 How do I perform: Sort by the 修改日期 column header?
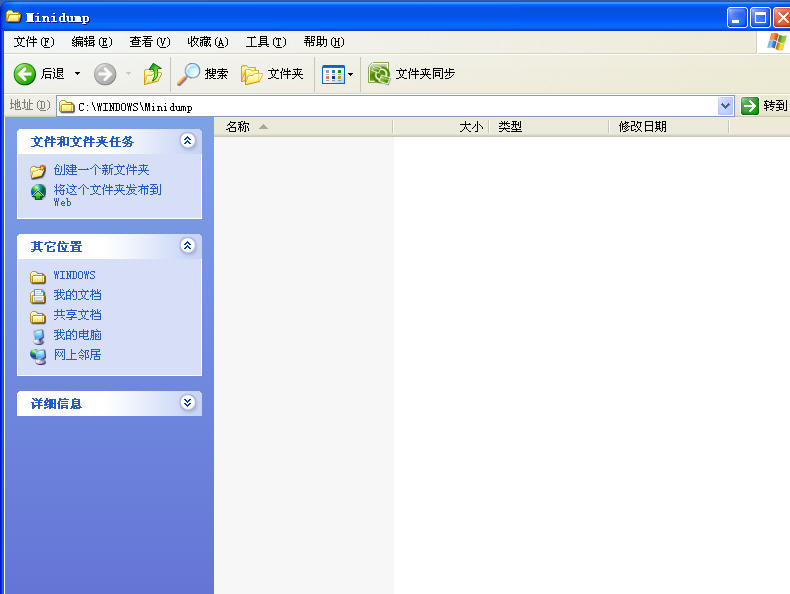point(669,127)
